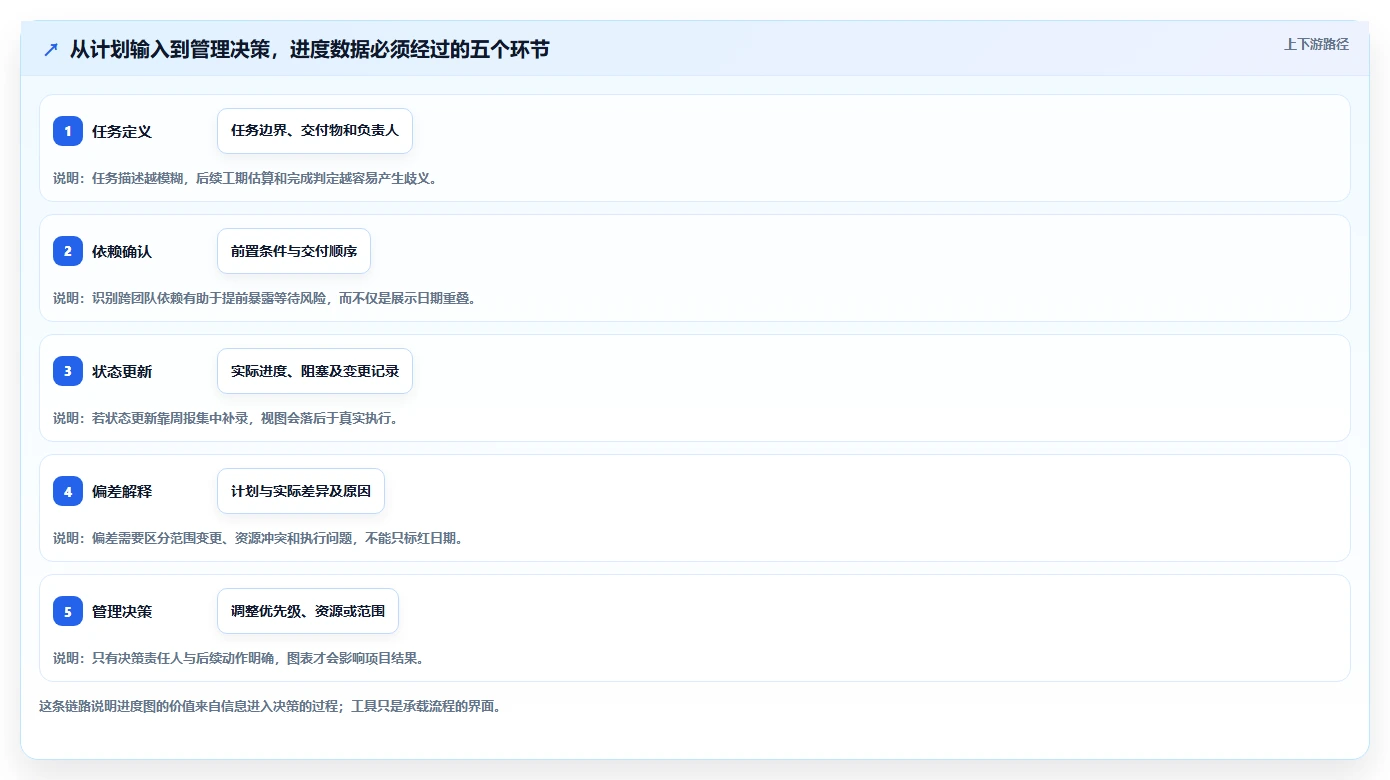Select the 实际进度、阻塞及变更记录 chip
1390x780 pixels.
click(x=315, y=371)
